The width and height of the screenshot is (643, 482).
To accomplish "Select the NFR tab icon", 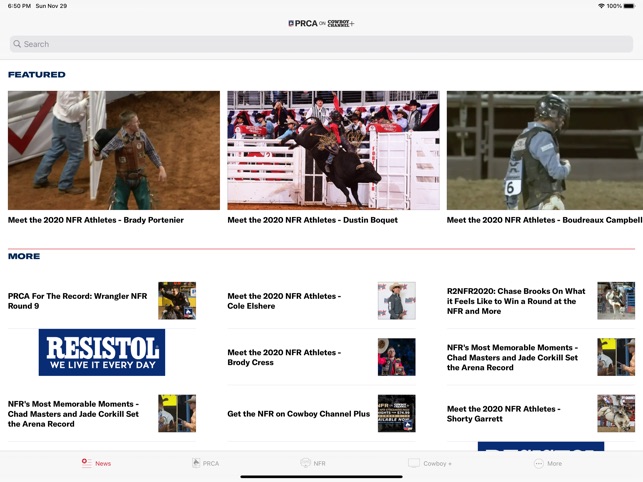I will click(306, 463).
